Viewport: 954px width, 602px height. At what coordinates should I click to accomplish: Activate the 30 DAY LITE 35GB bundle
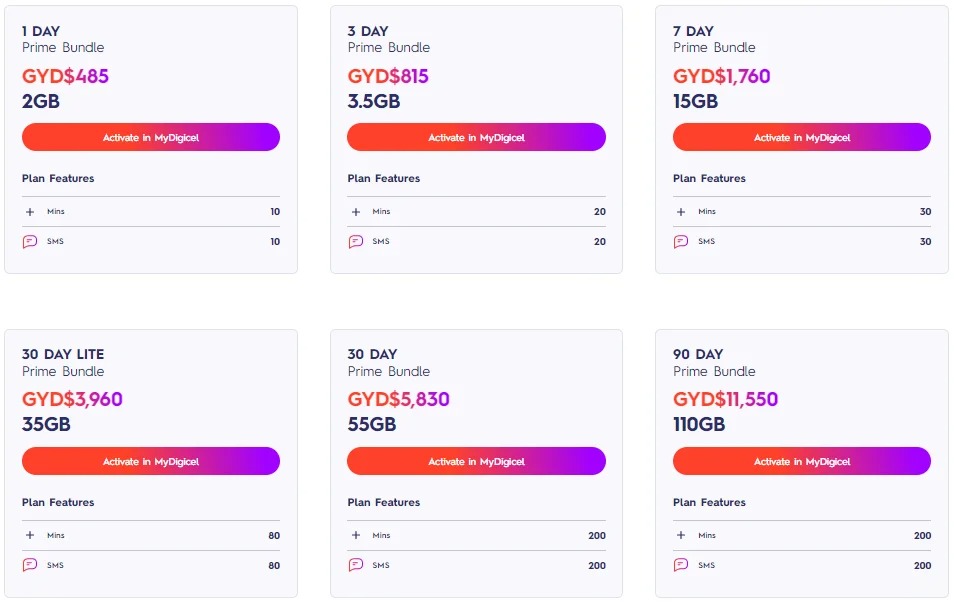click(x=151, y=461)
